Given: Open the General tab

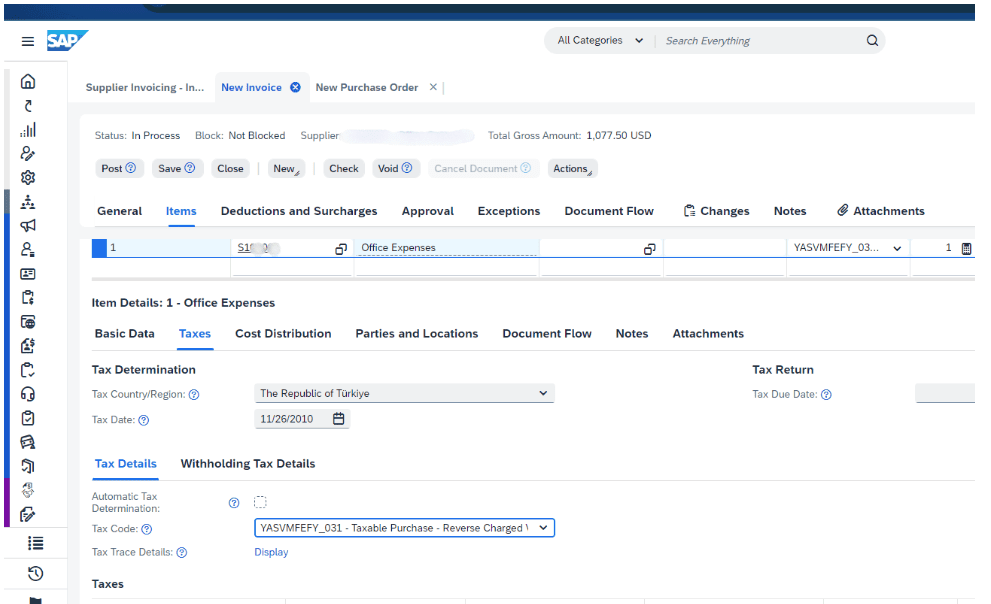Looking at the screenshot, I should point(119,211).
